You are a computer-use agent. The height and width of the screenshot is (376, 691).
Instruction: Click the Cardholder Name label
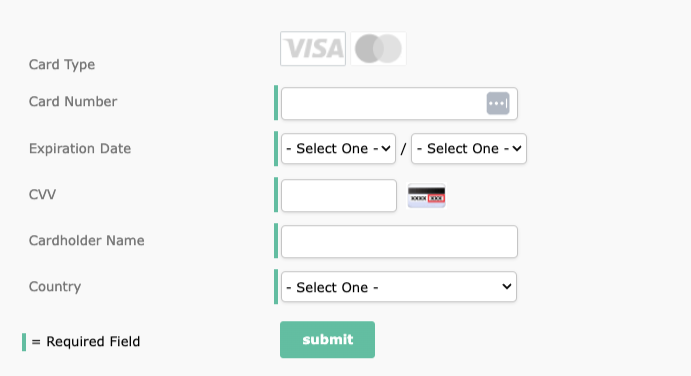pyautogui.click(x=86, y=241)
